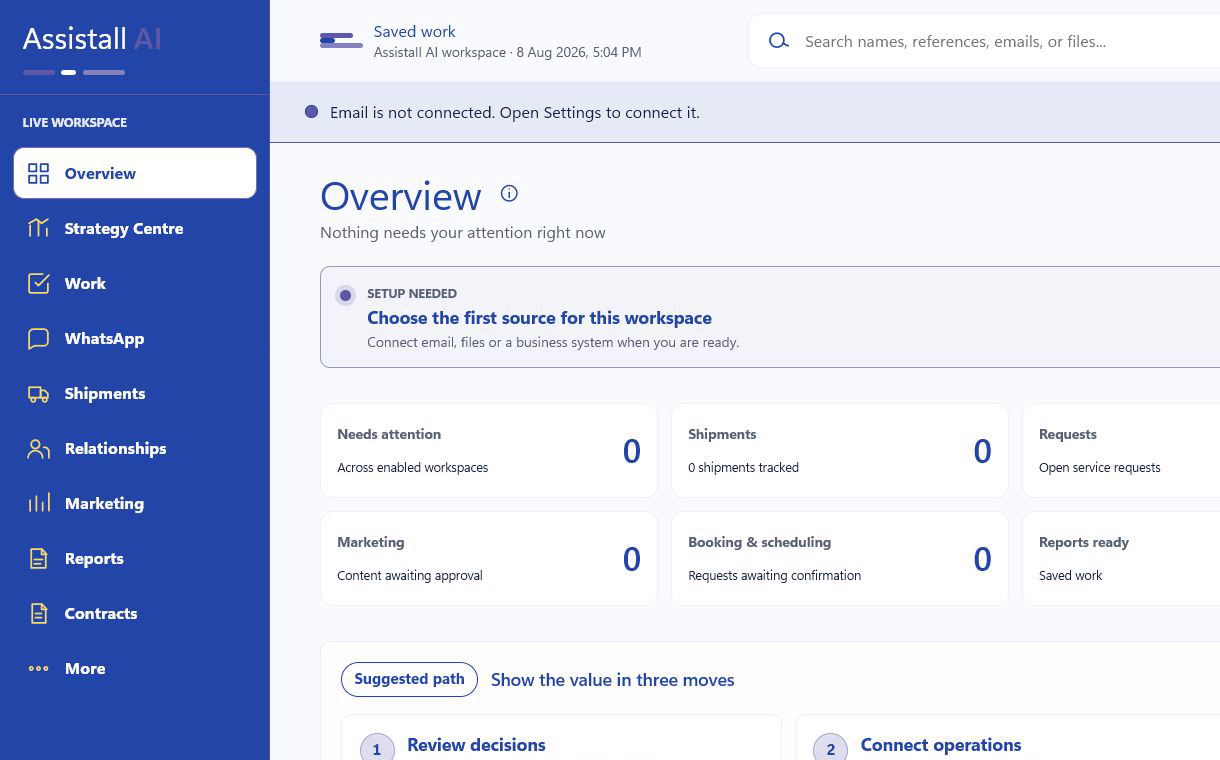1220x760 pixels.
Task: Click the Suggested path pill button
Action: [x=409, y=679]
